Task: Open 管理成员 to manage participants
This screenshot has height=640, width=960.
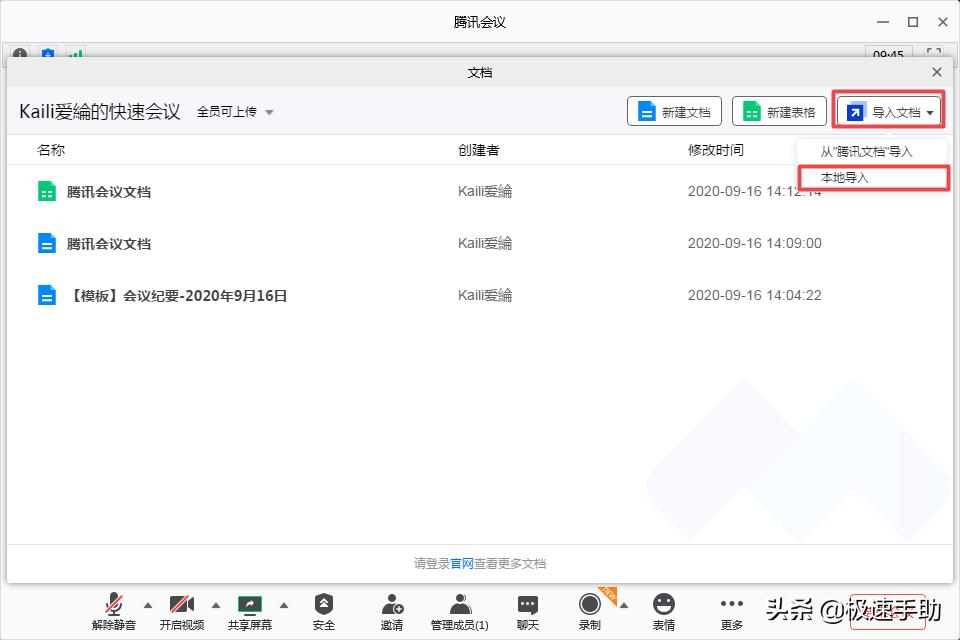Action: point(459,611)
